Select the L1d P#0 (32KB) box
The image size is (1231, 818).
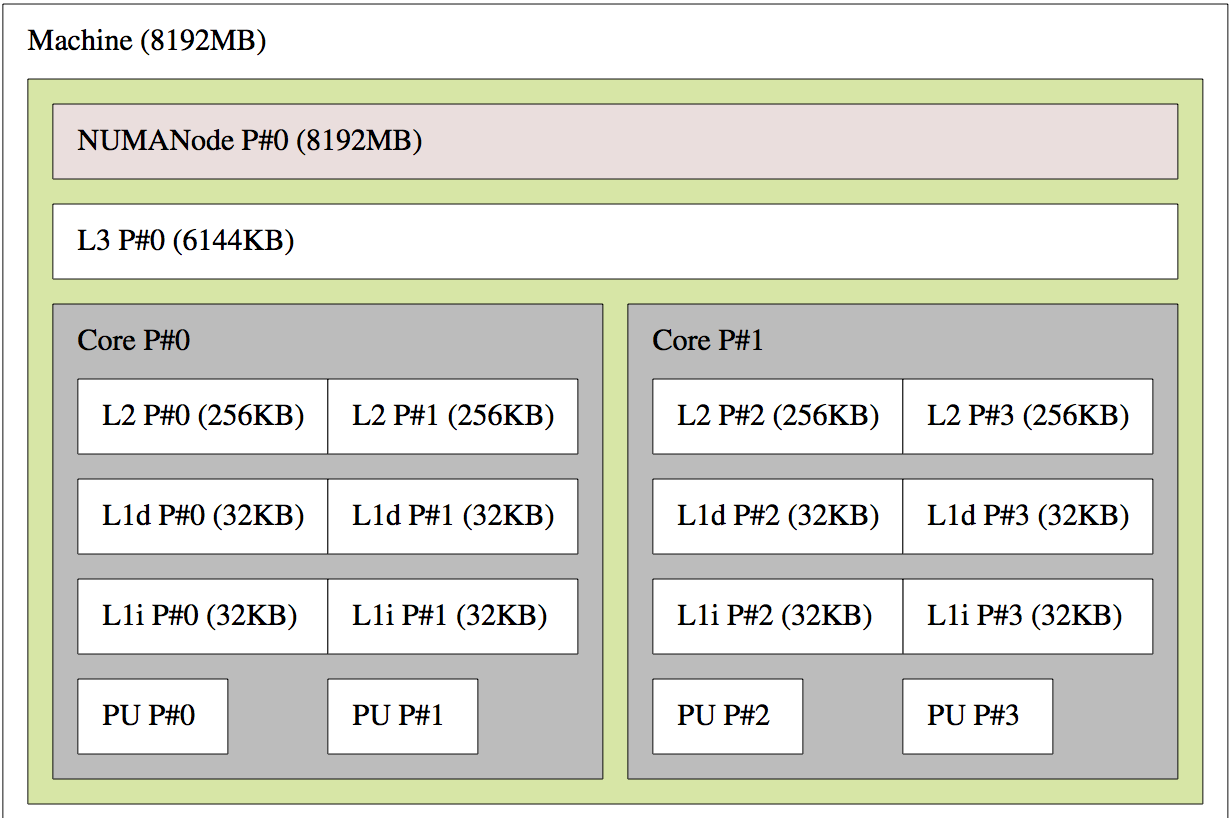(x=203, y=516)
